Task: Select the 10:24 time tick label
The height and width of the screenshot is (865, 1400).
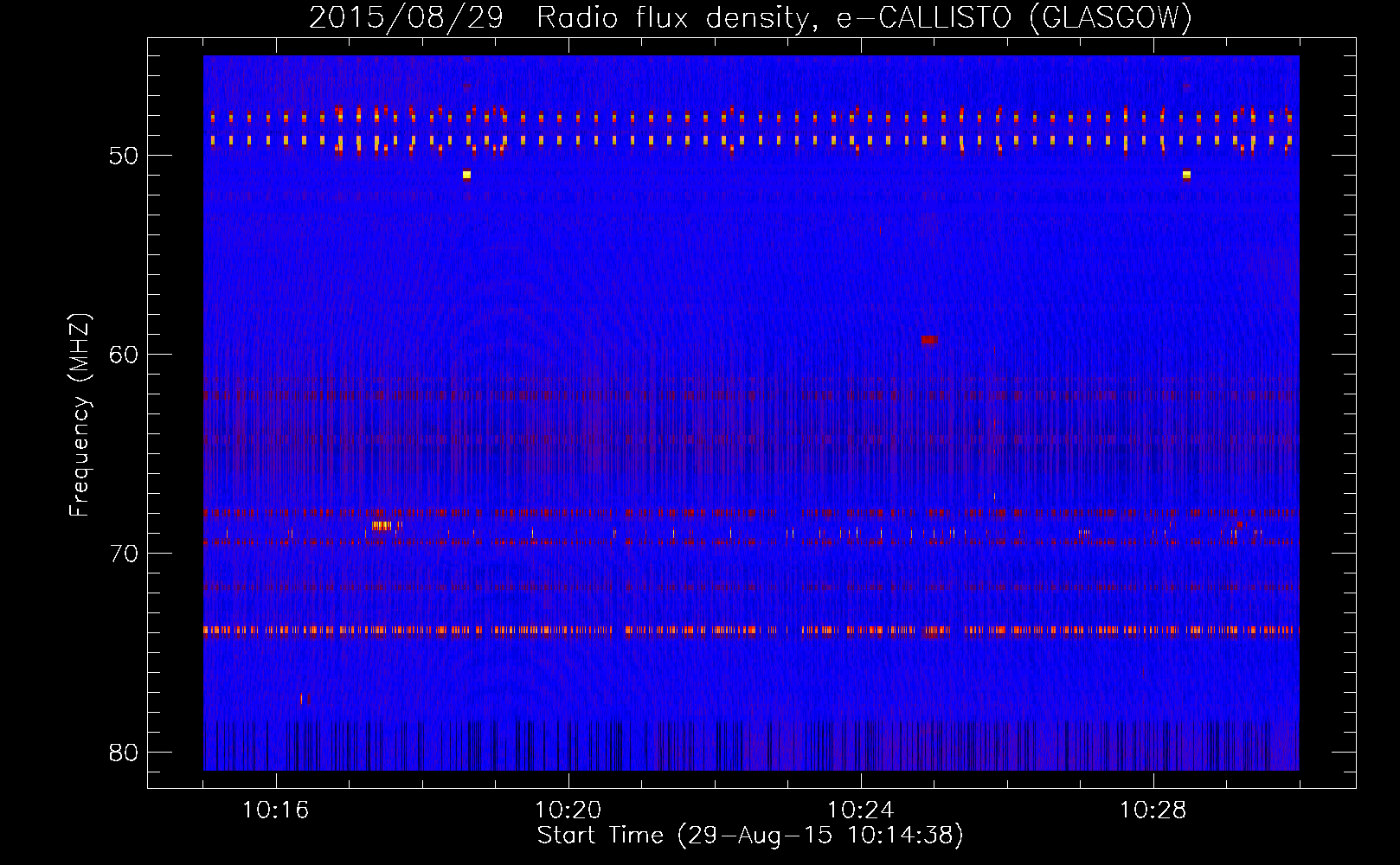Action: click(x=860, y=811)
